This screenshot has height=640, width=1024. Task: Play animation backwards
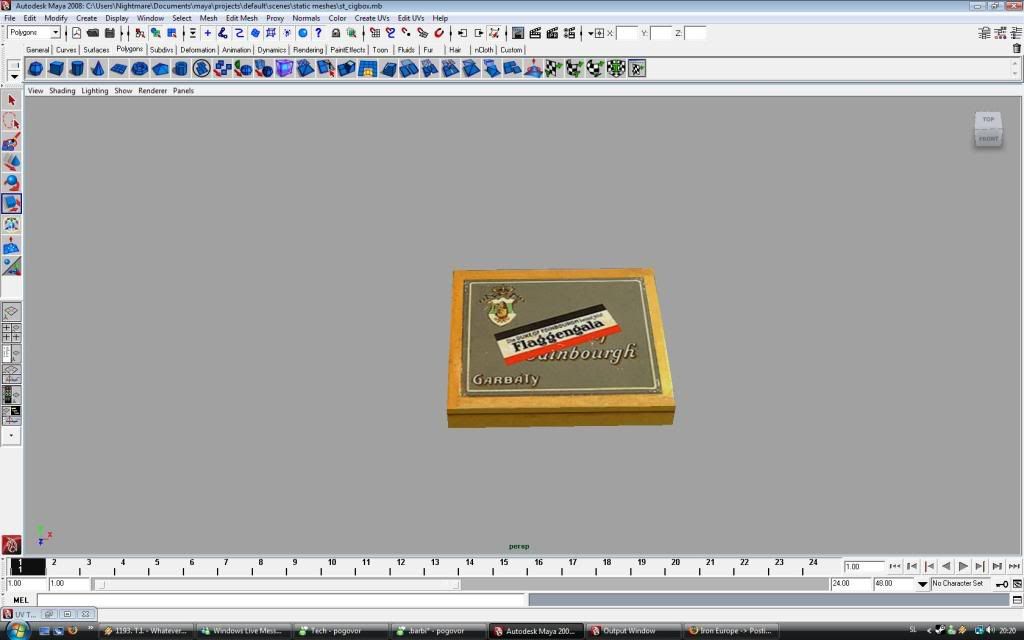[x=946, y=566]
